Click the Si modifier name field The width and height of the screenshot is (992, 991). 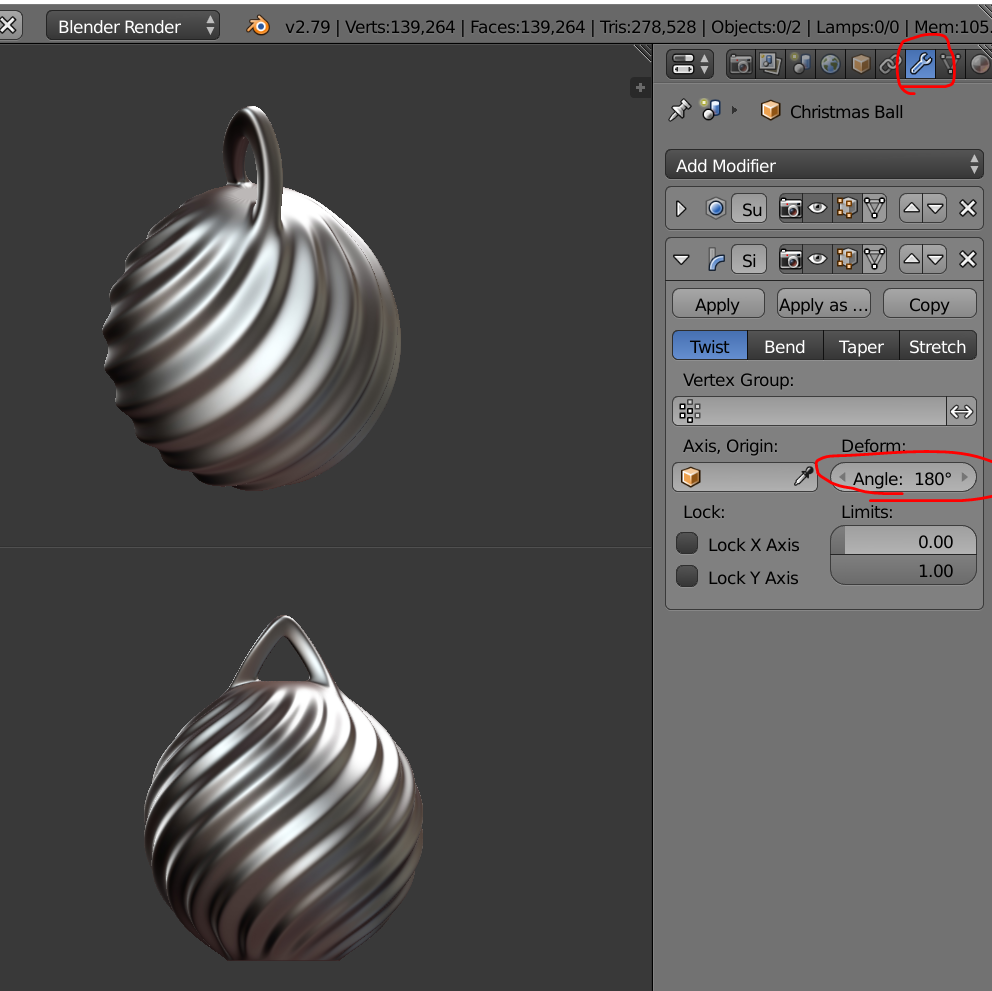(x=750, y=259)
